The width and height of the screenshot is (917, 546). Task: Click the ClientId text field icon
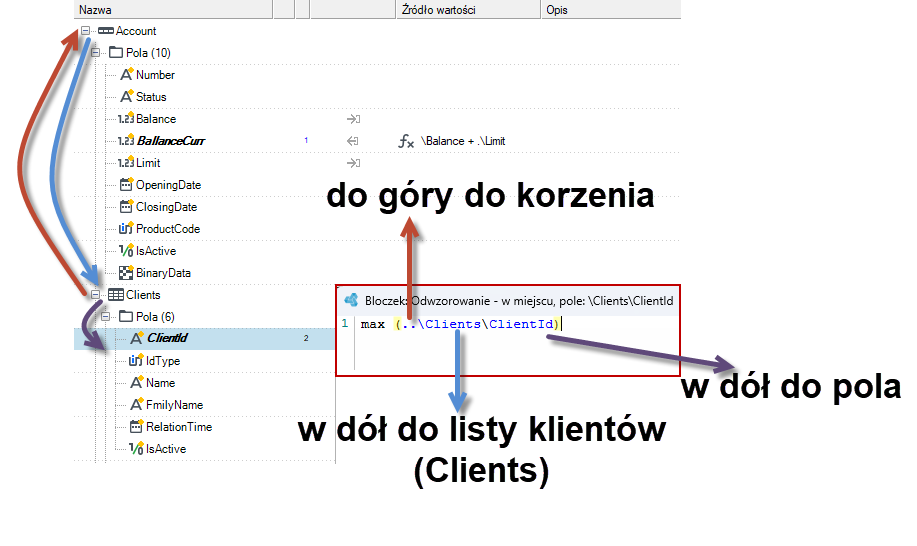[136, 338]
